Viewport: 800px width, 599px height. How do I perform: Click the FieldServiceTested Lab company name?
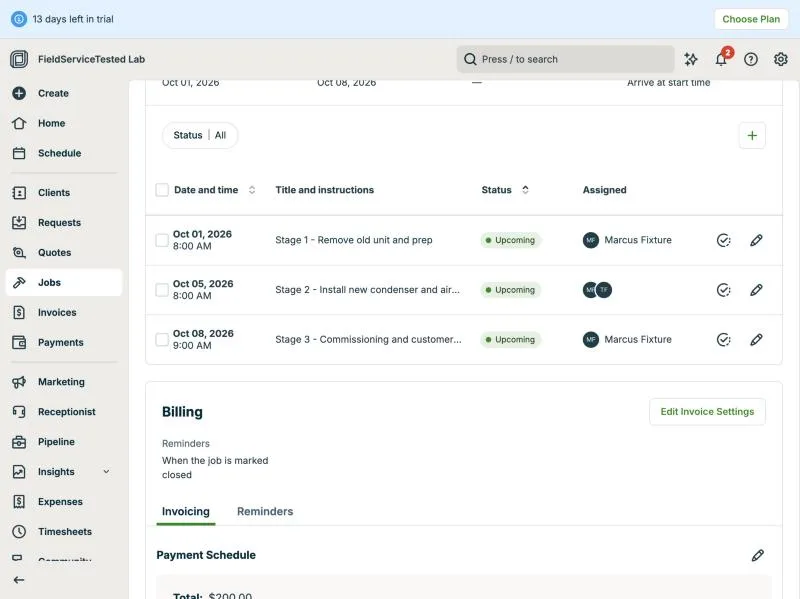tap(91, 59)
